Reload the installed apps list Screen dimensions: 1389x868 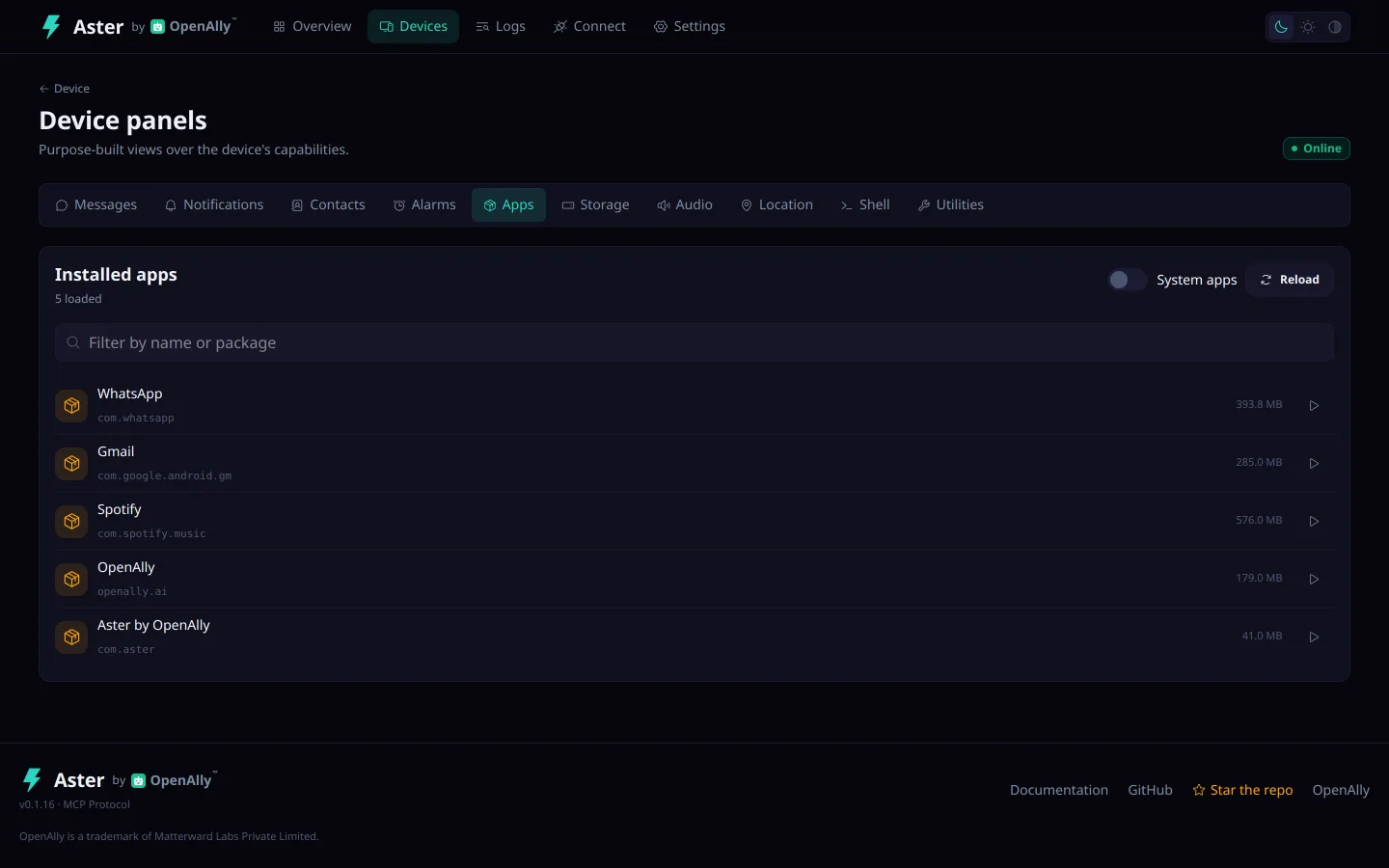1290,280
